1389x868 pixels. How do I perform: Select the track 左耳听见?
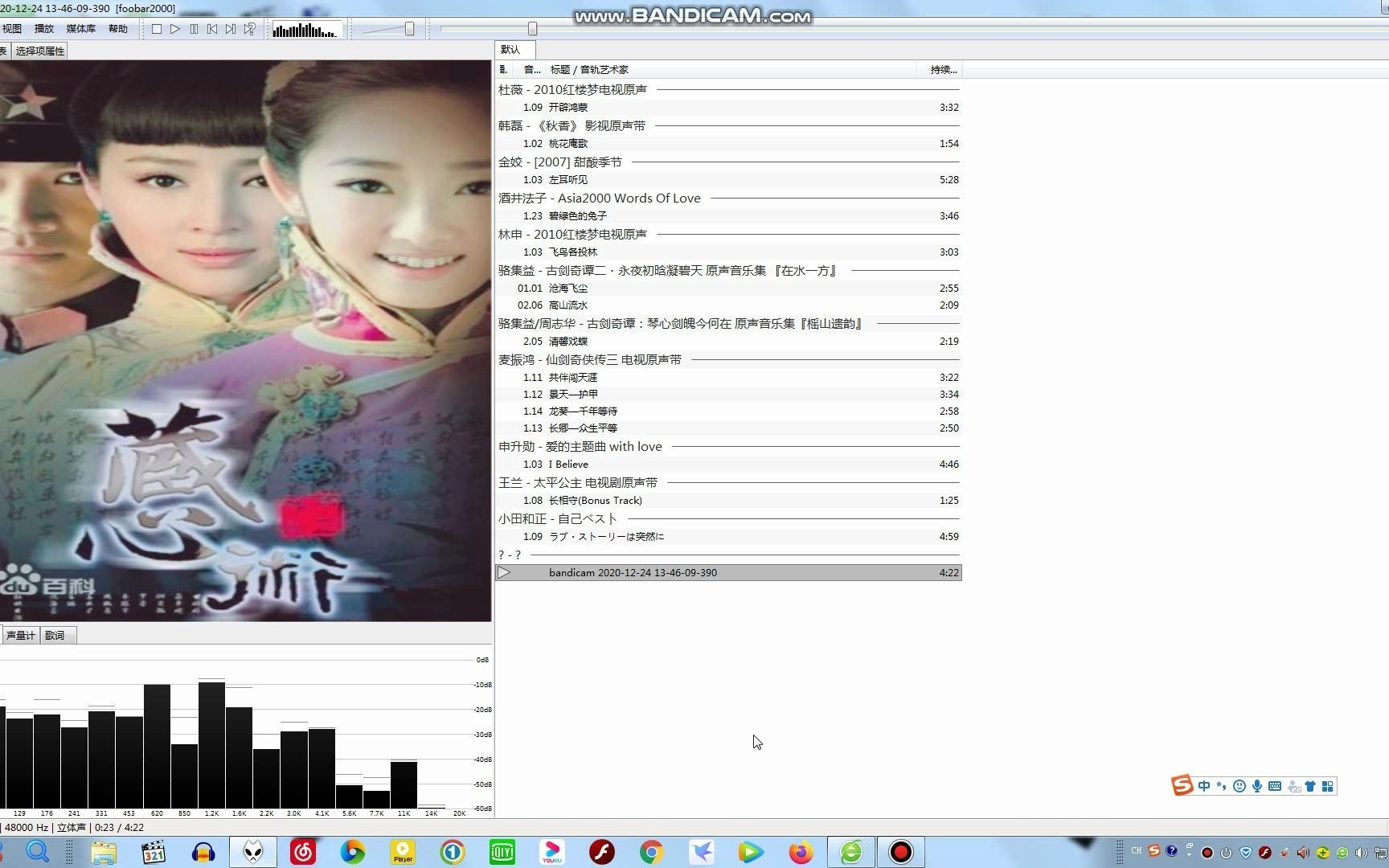[728, 179]
